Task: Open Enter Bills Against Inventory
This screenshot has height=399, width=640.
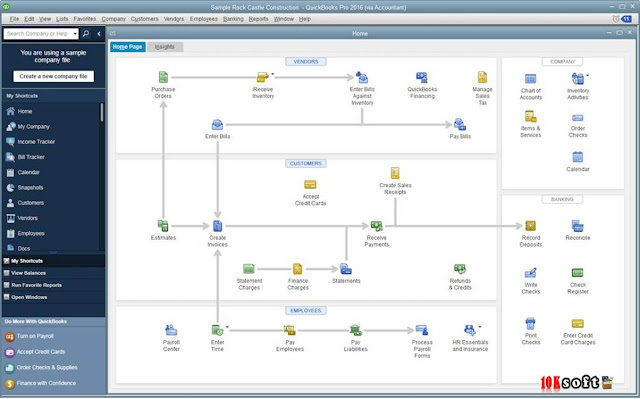Action: 362,77
